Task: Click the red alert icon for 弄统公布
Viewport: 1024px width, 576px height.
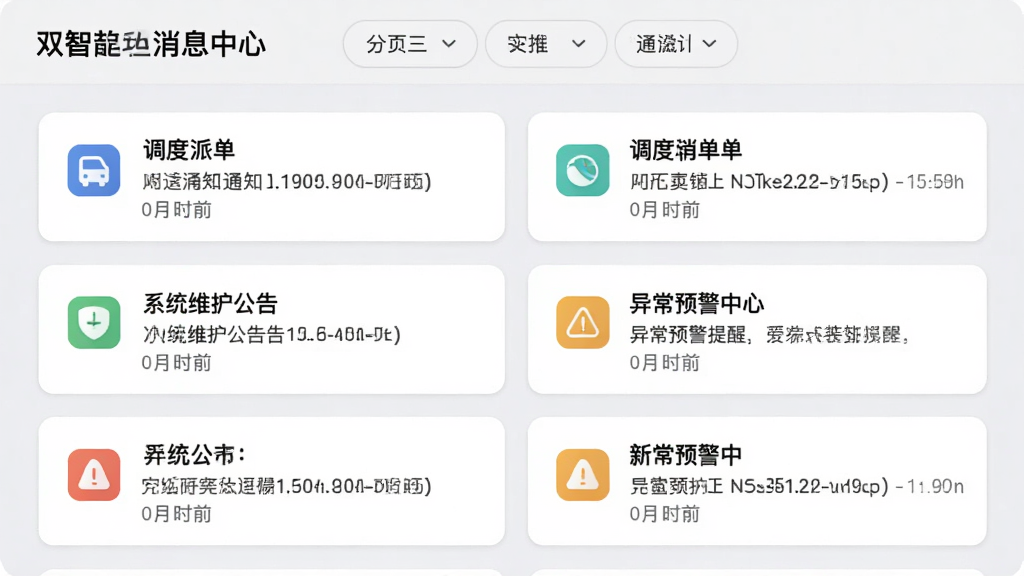Action: (94, 475)
